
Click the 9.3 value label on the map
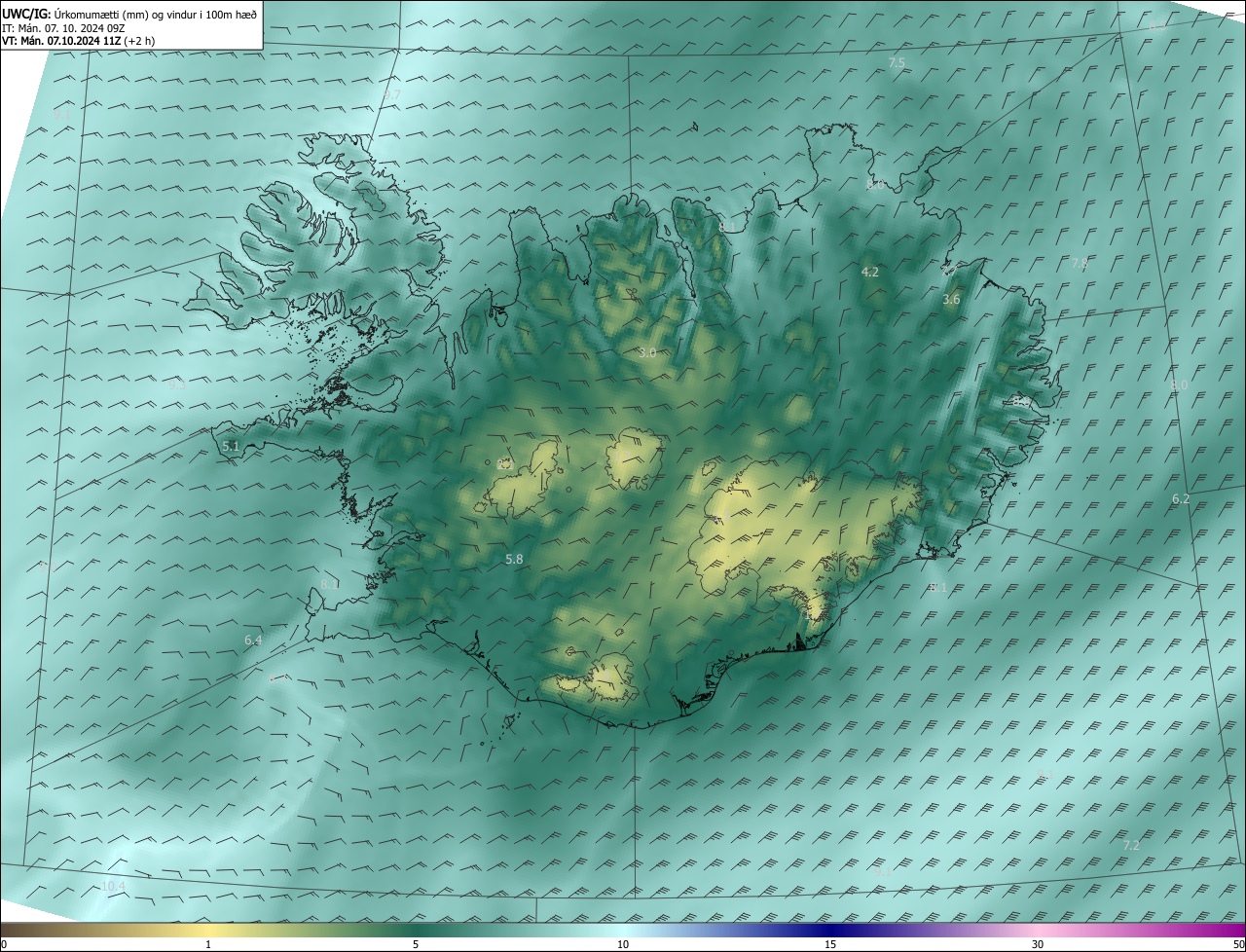(x=176, y=385)
